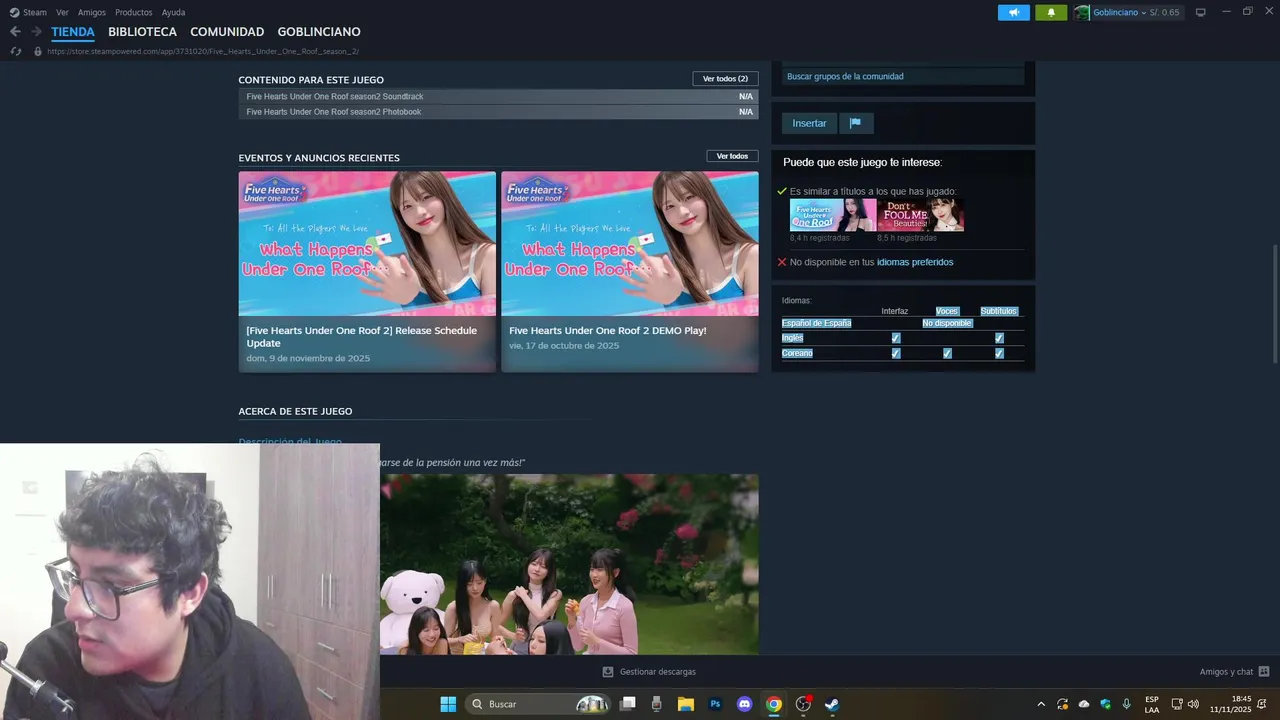1280x720 pixels.
Task: Open Photoshop from the taskbar
Action: tap(715, 704)
